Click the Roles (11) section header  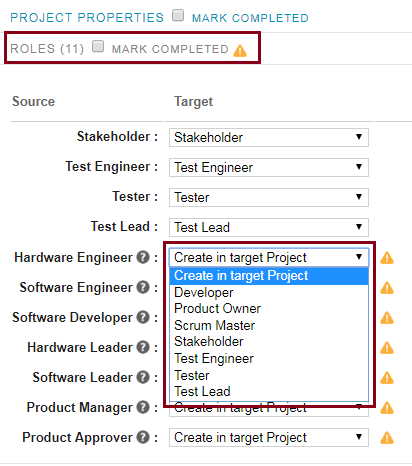(47, 49)
